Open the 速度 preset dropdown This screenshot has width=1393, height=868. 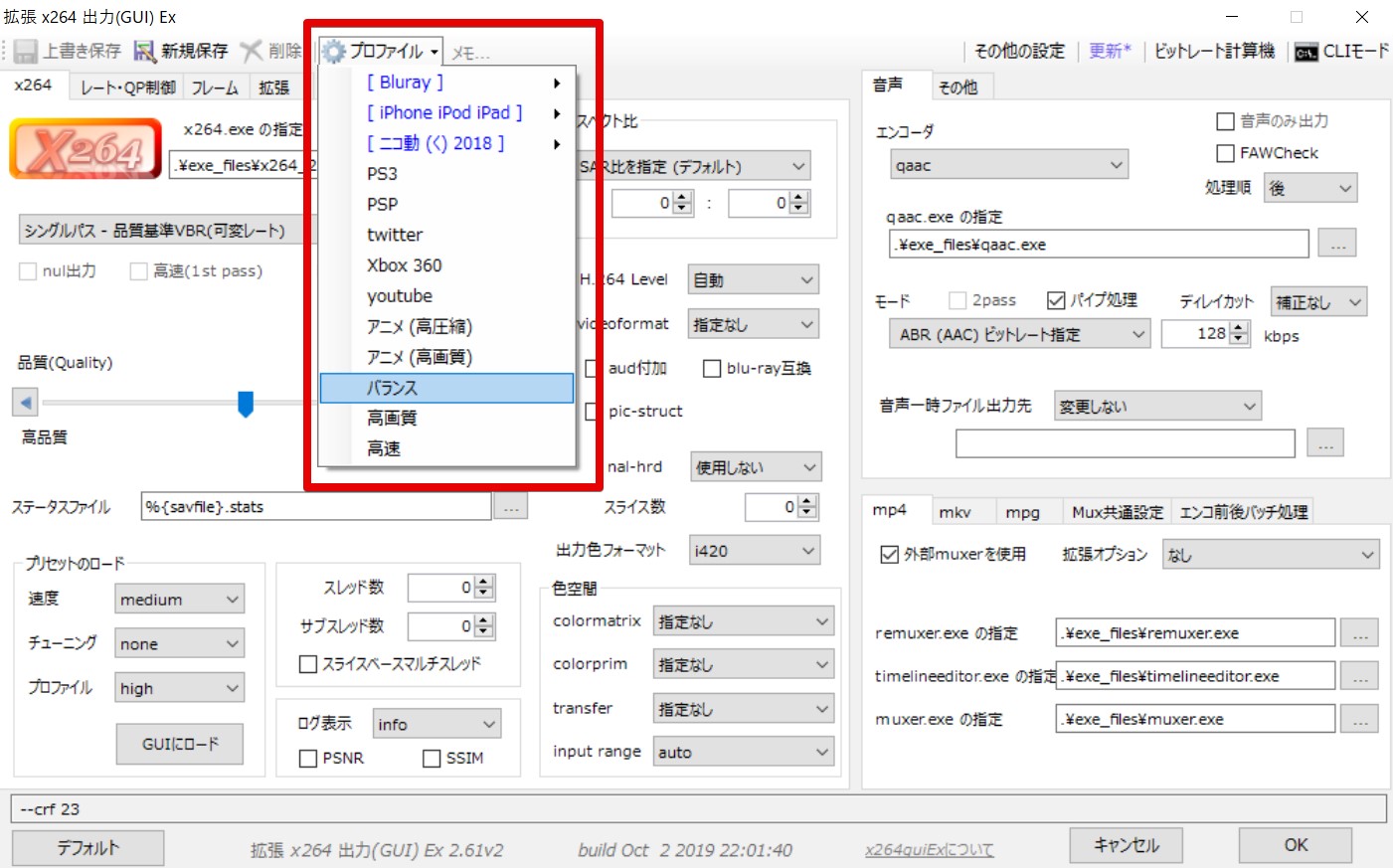pyautogui.click(x=180, y=600)
